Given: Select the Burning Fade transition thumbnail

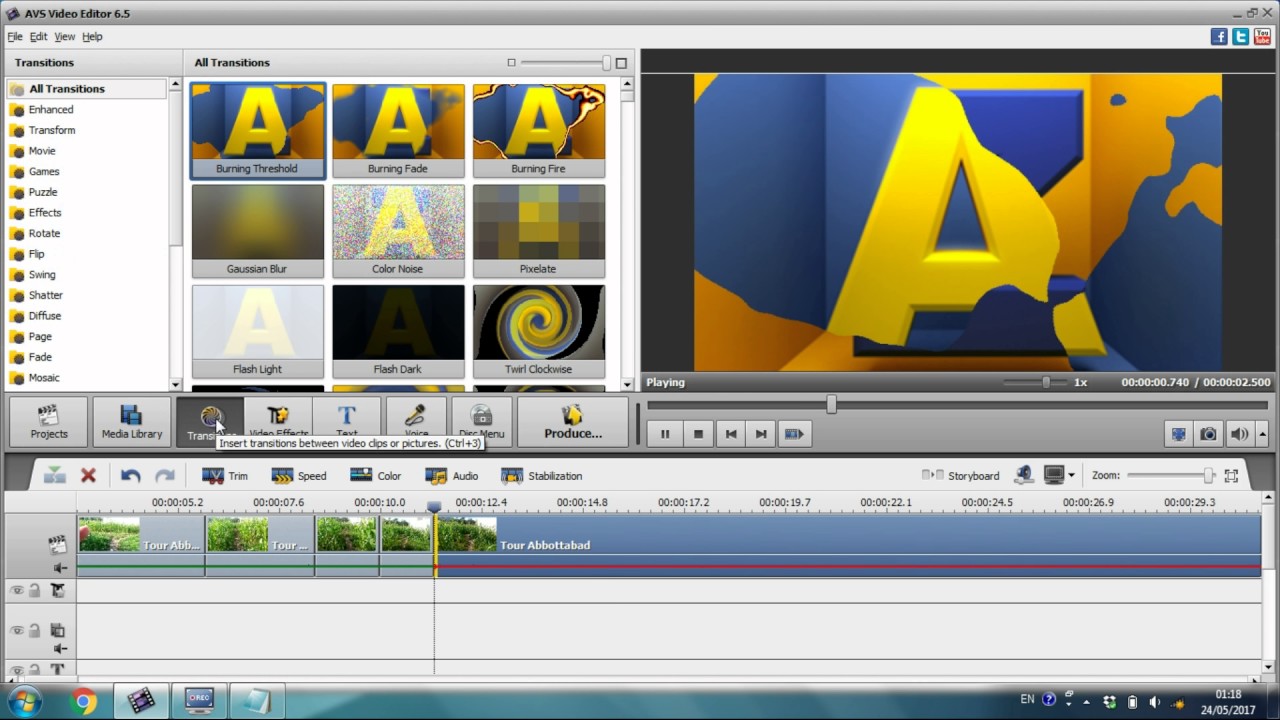Looking at the screenshot, I should pyautogui.click(x=398, y=130).
